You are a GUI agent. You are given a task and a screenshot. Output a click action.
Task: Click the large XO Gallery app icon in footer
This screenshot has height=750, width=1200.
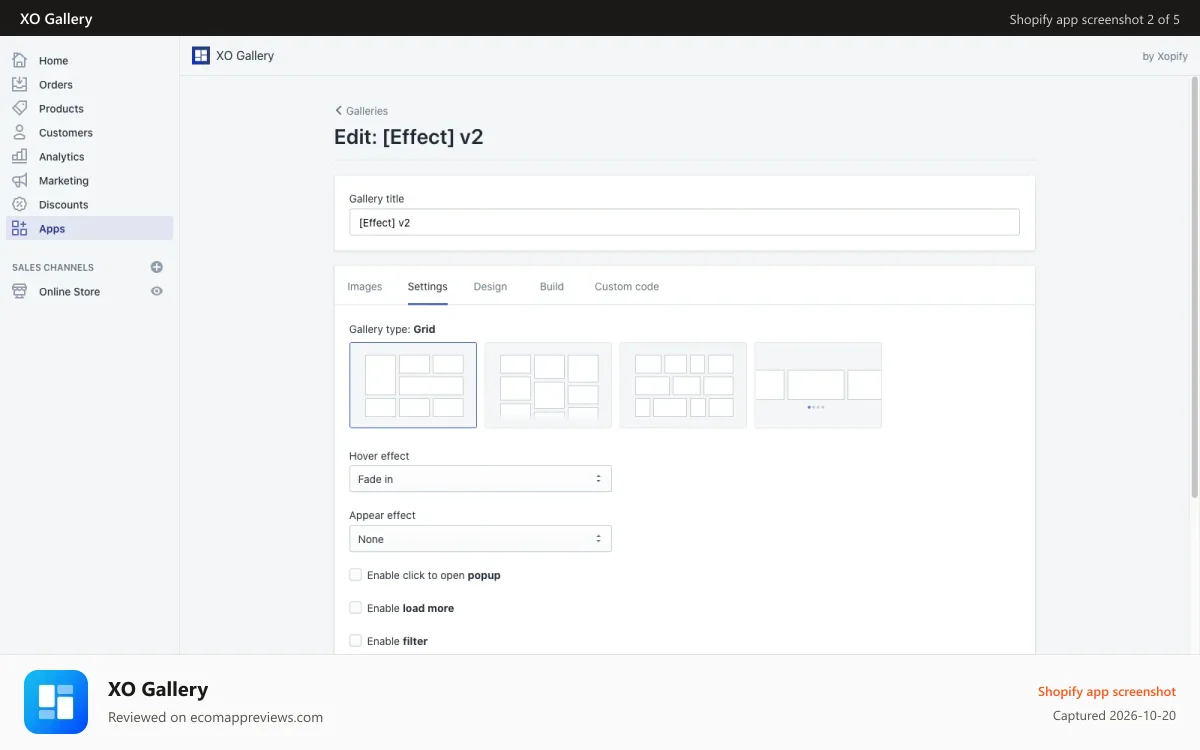pos(56,702)
